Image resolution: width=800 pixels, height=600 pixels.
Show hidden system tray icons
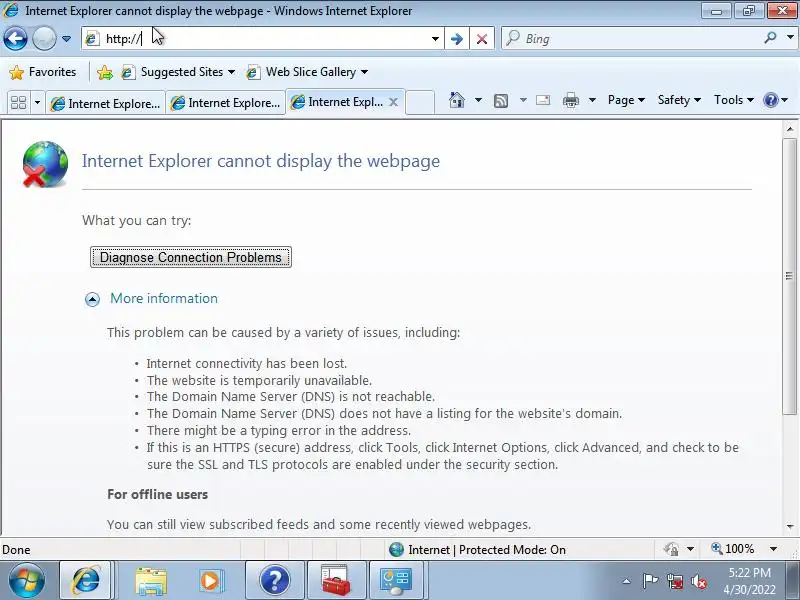pos(627,581)
